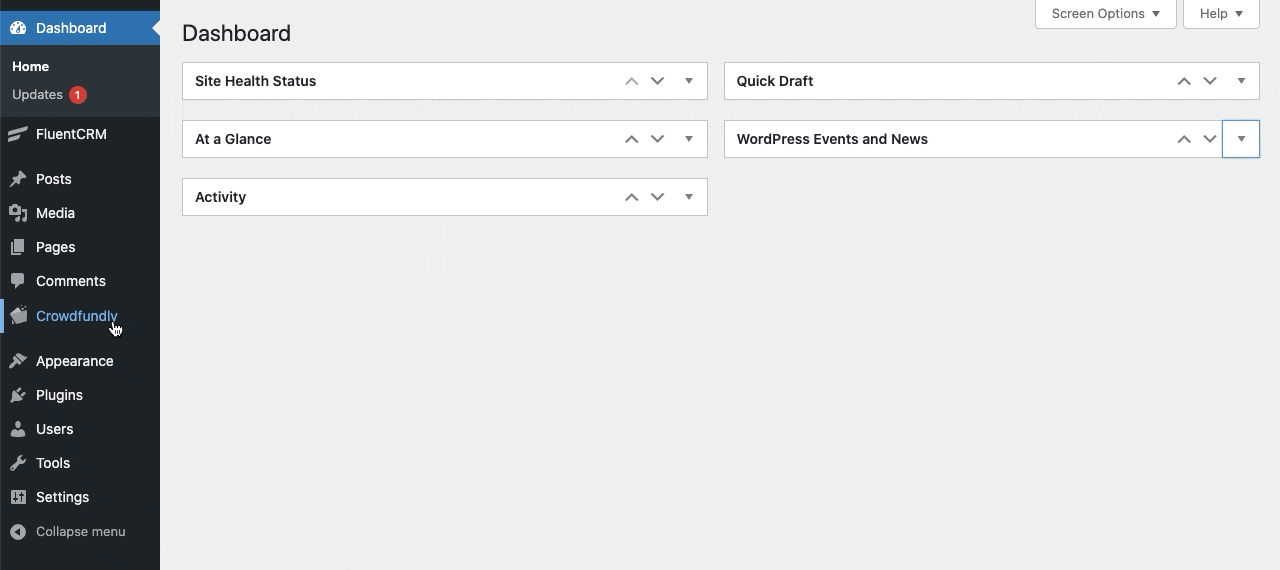
Task: Click the FluentCRM logo icon
Action: pyautogui.click(x=18, y=134)
